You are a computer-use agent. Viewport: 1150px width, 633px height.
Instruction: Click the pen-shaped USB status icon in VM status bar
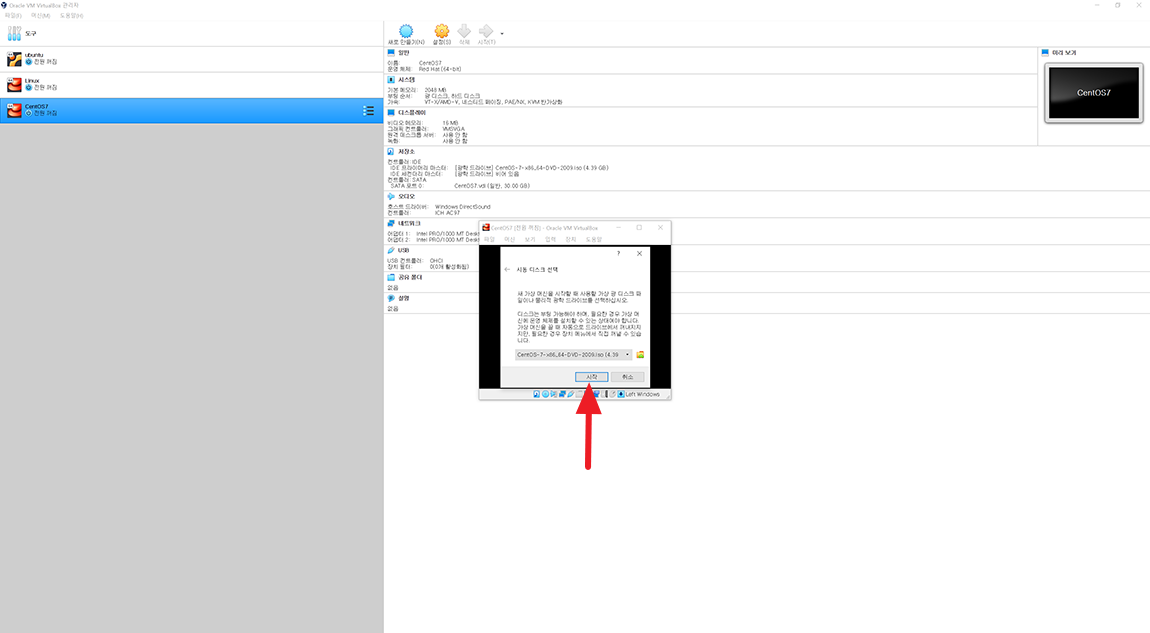click(x=571, y=394)
